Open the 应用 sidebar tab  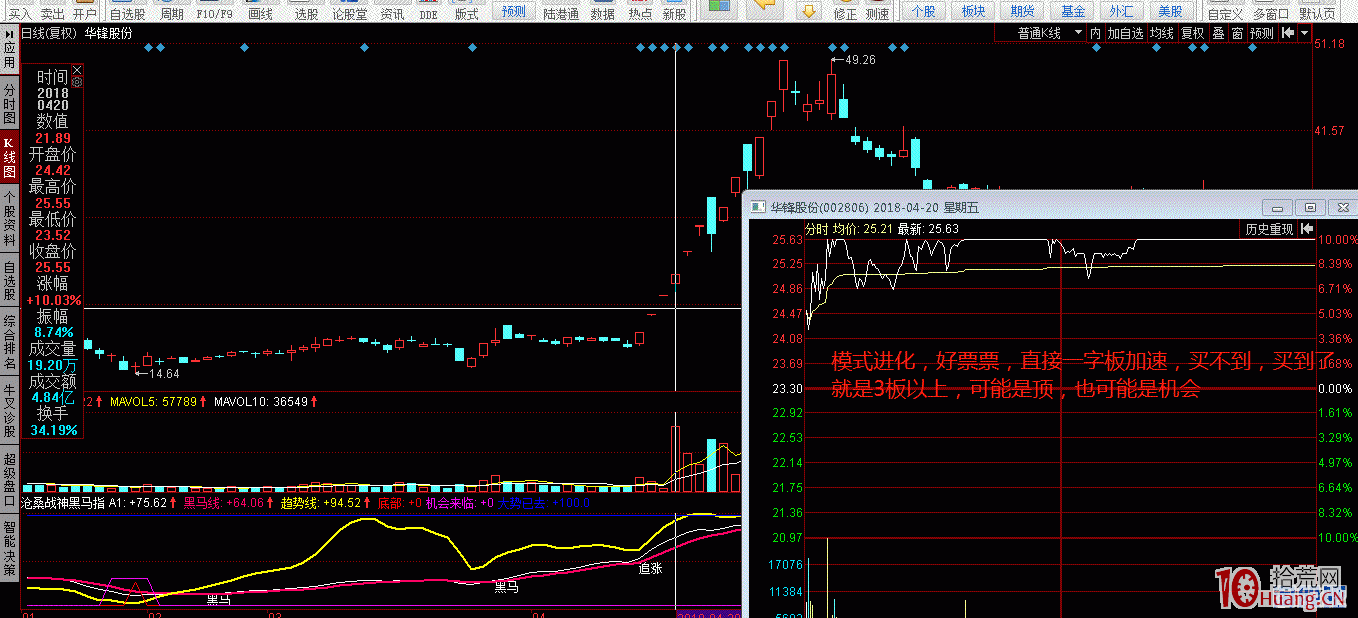(9, 56)
